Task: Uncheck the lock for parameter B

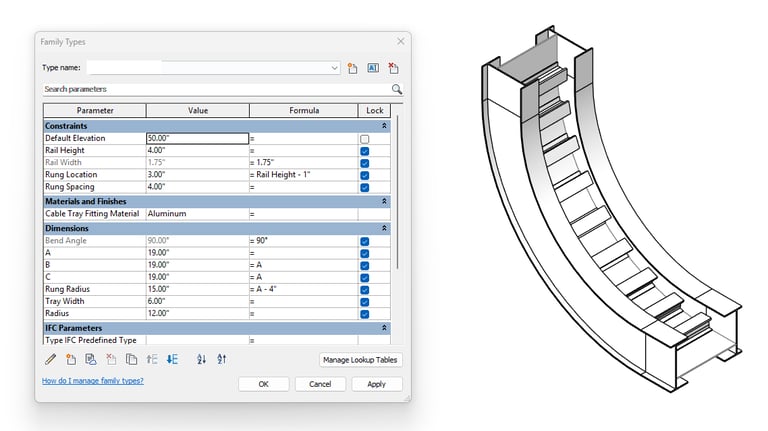Action: coord(365,265)
